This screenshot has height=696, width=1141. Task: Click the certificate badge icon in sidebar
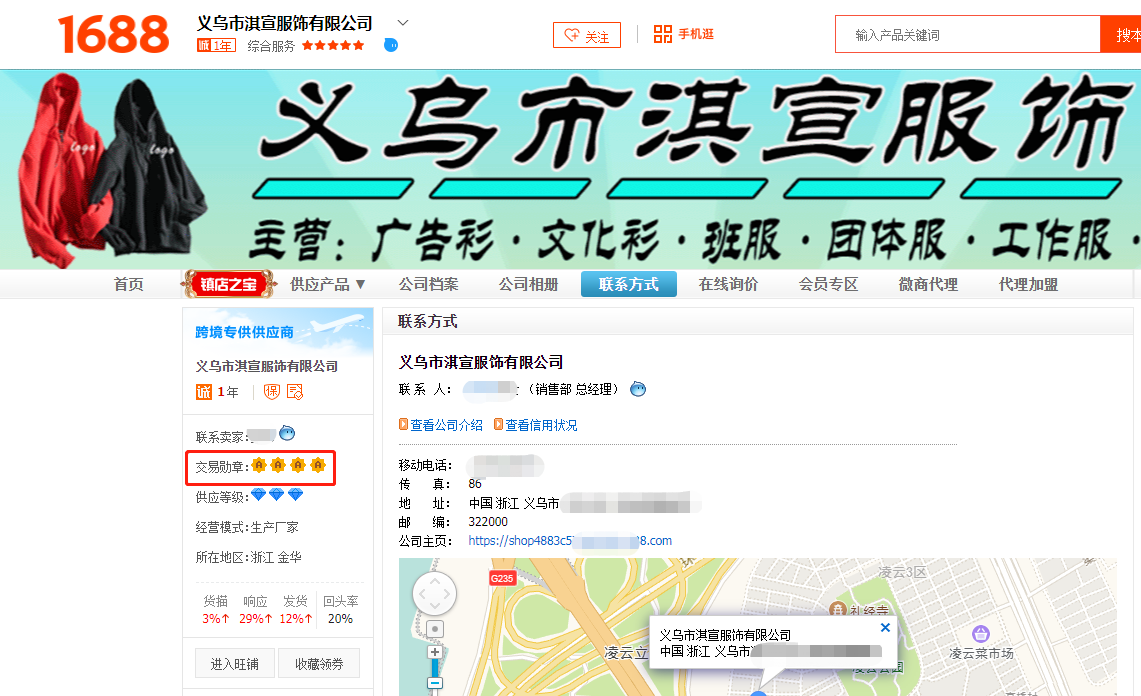click(x=295, y=392)
